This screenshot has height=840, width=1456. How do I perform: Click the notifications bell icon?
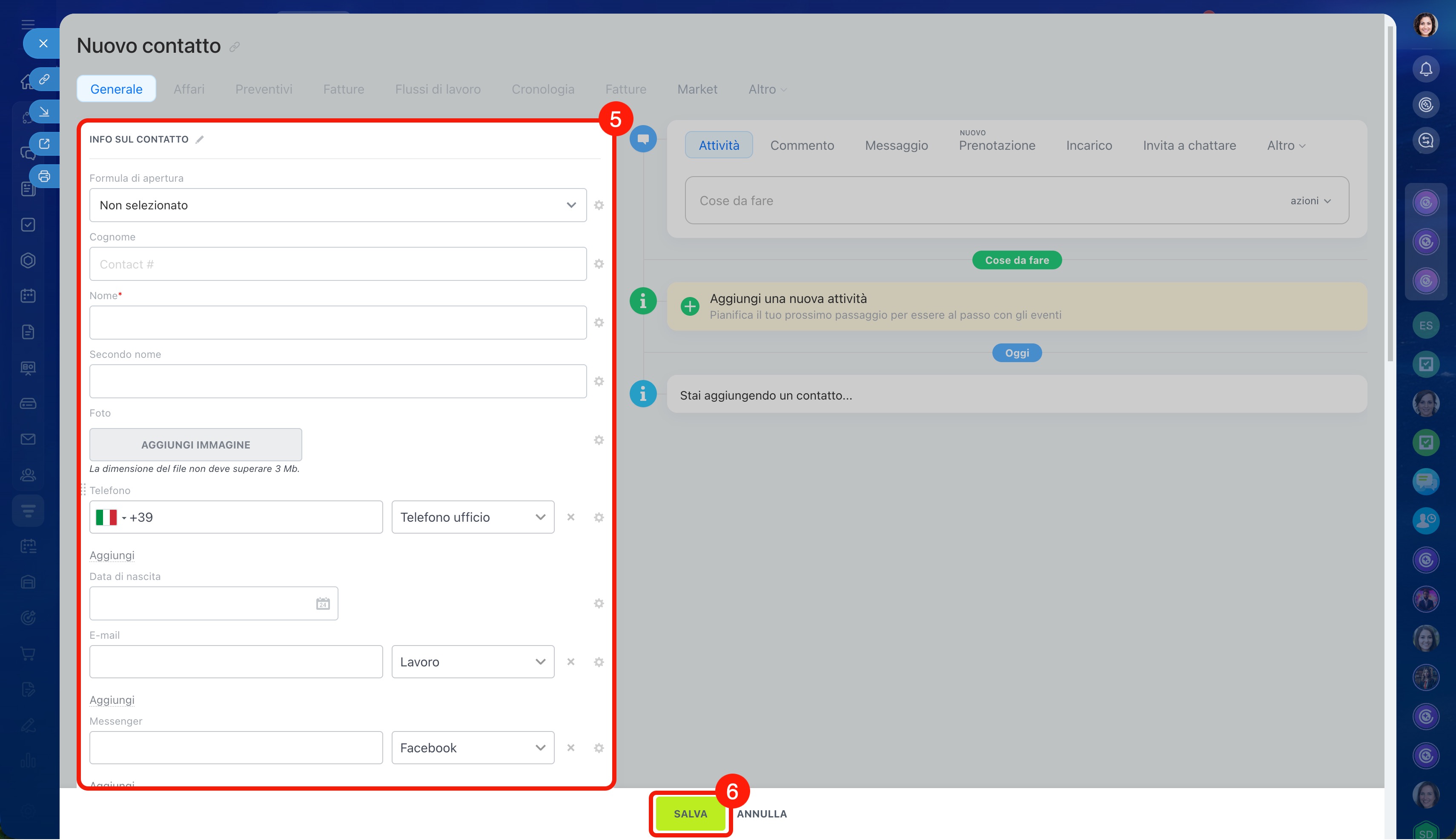1425,69
